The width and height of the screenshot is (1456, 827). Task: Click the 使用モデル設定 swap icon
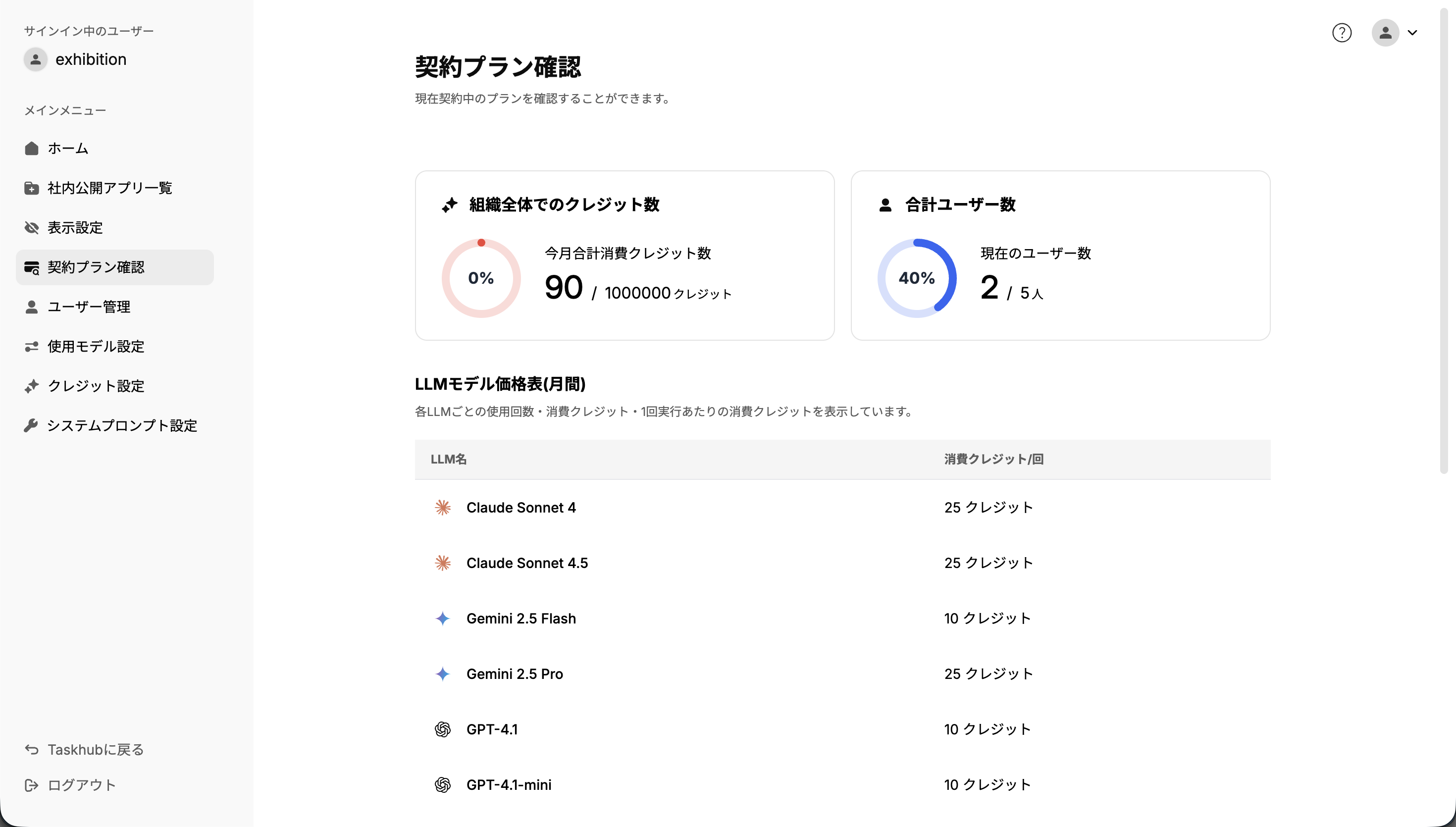[x=32, y=347]
